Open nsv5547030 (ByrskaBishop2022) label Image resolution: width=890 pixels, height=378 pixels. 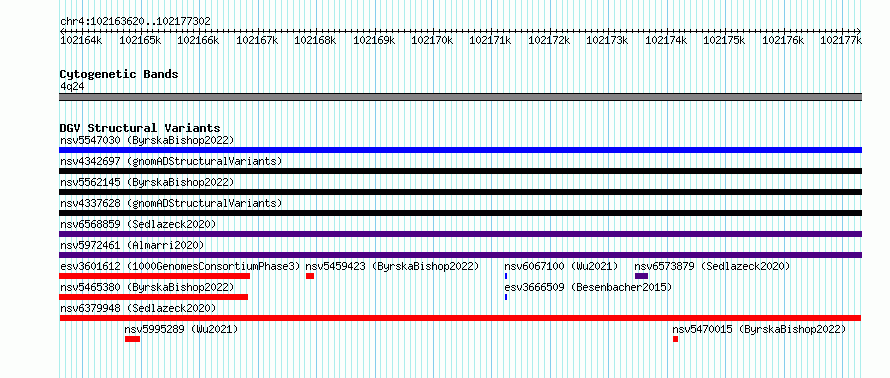point(147,140)
